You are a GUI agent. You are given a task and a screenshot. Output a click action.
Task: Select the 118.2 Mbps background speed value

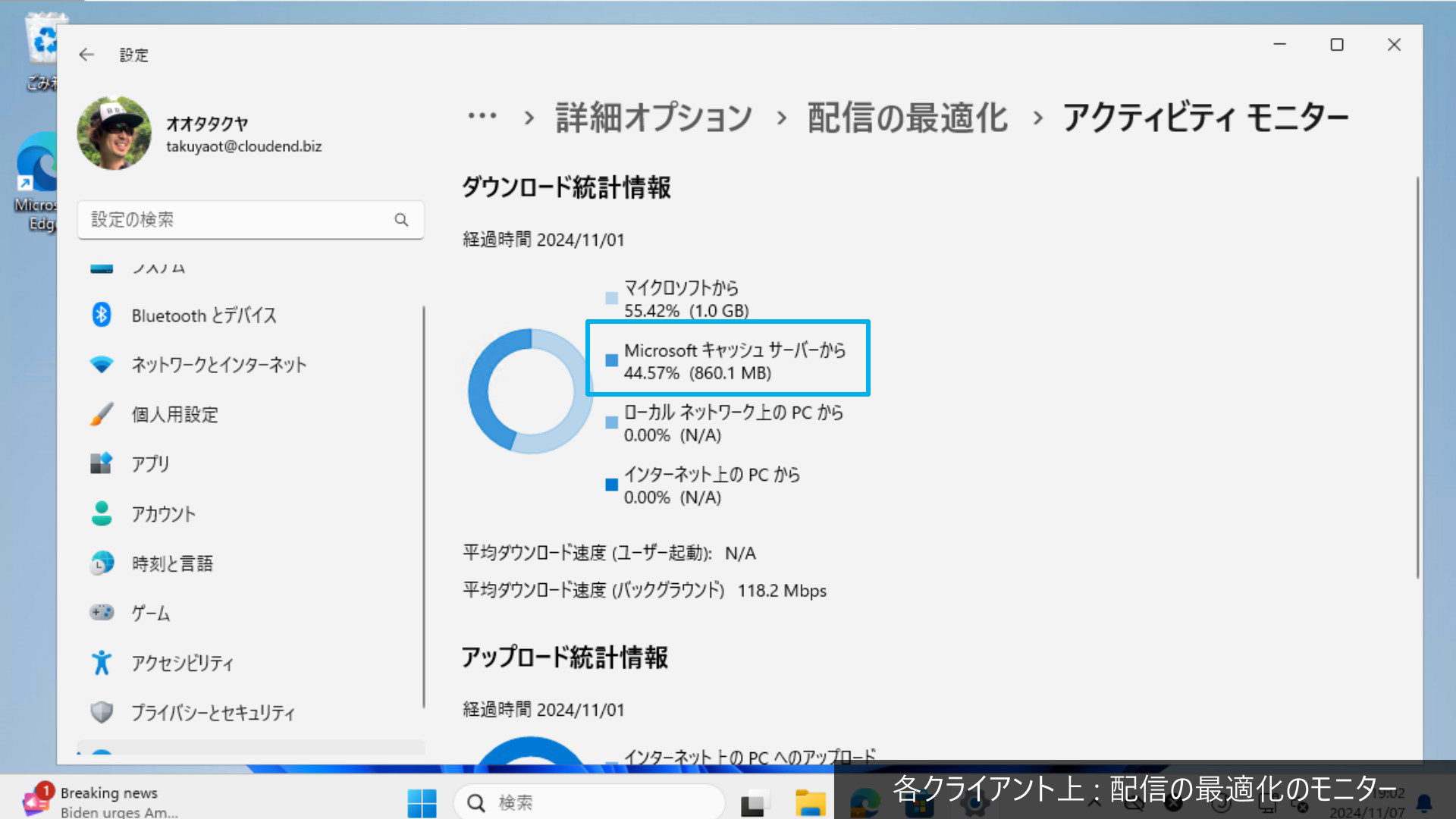(782, 591)
